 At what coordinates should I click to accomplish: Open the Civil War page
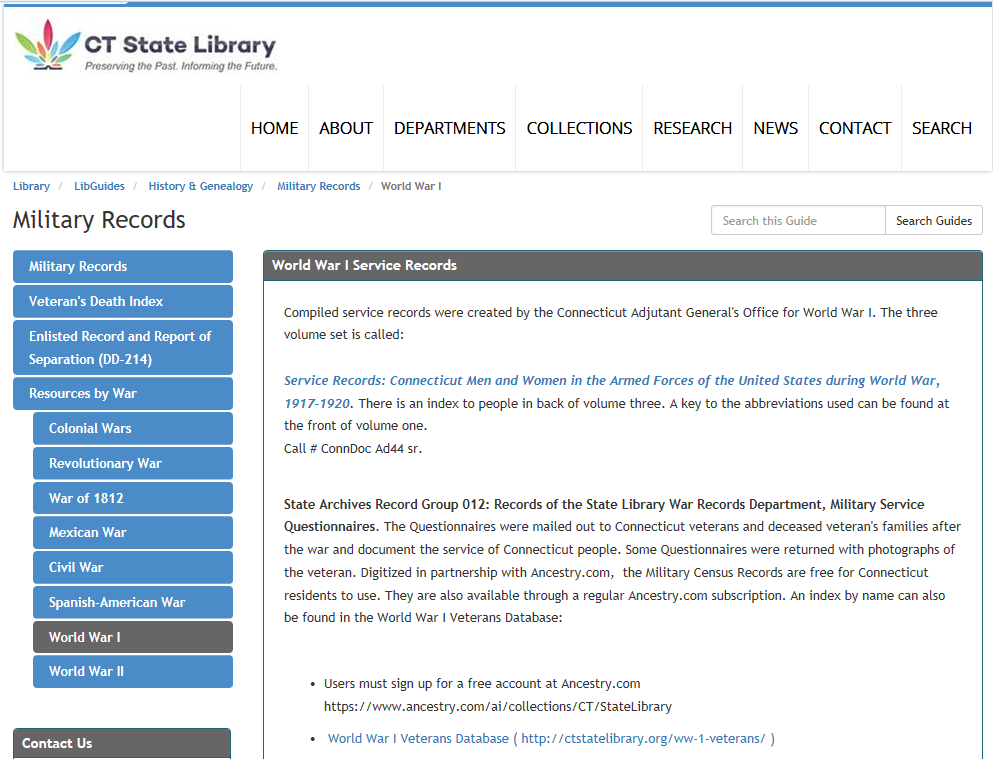click(x=133, y=567)
